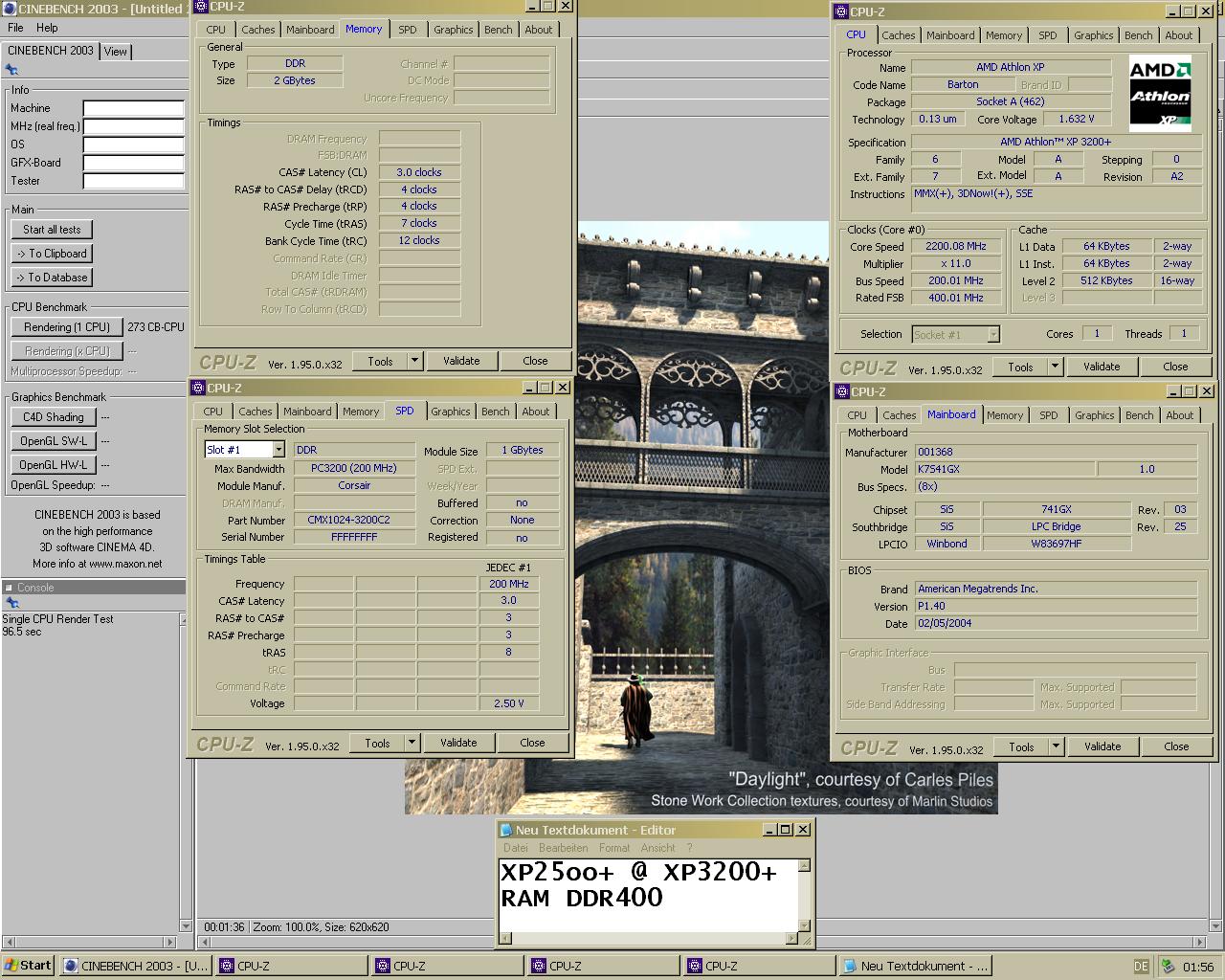The image size is (1225, 980).
Task: Select Bench tab in the SPD window
Action: (x=495, y=412)
